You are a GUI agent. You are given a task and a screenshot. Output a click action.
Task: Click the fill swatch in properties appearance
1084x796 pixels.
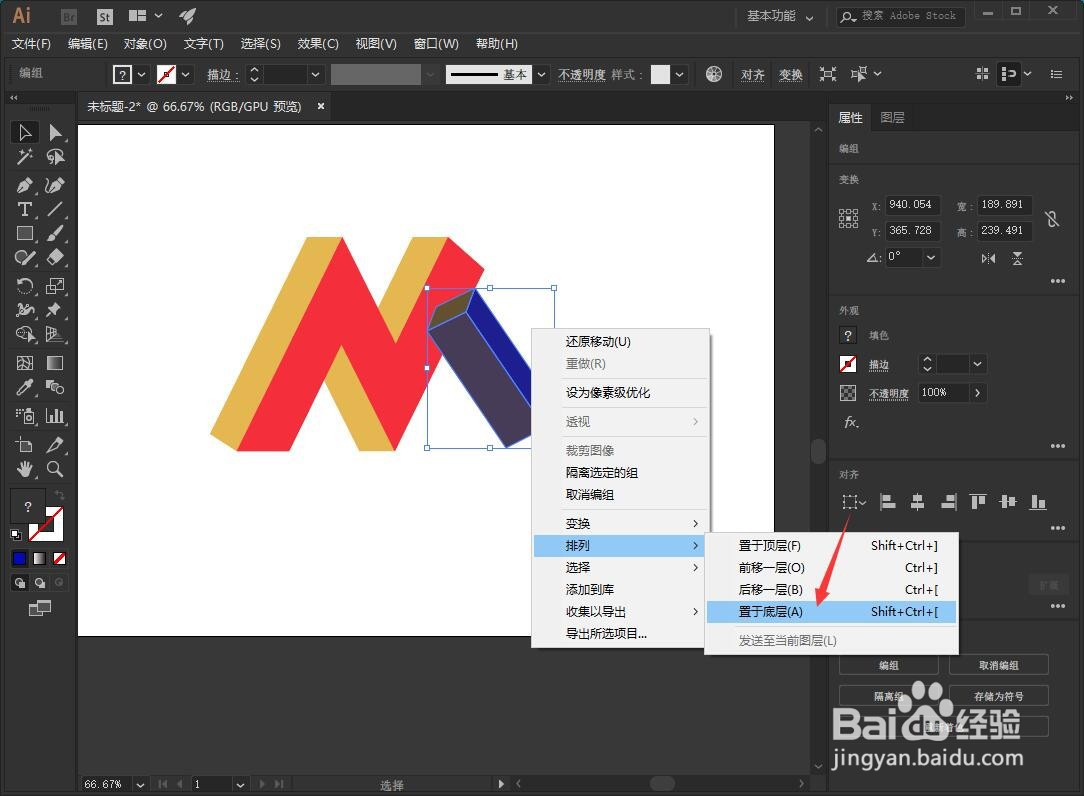point(848,335)
